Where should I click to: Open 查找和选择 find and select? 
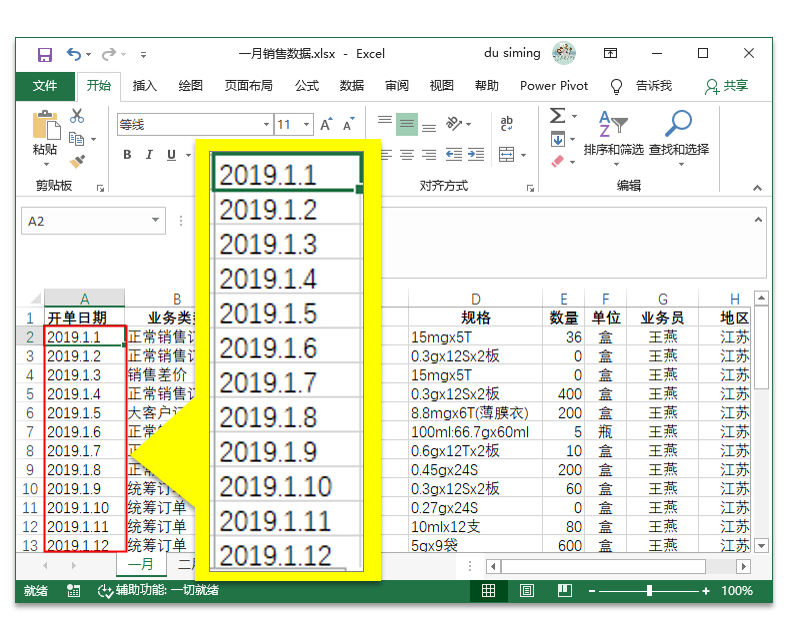click(x=679, y=137)
